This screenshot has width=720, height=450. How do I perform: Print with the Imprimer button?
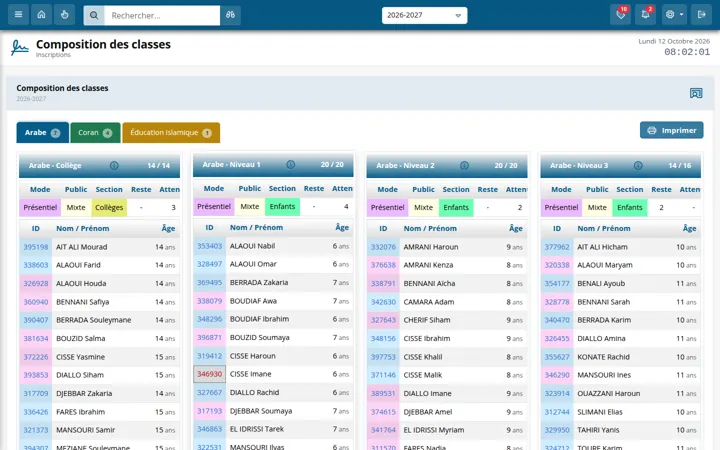[x=671, y=130]
